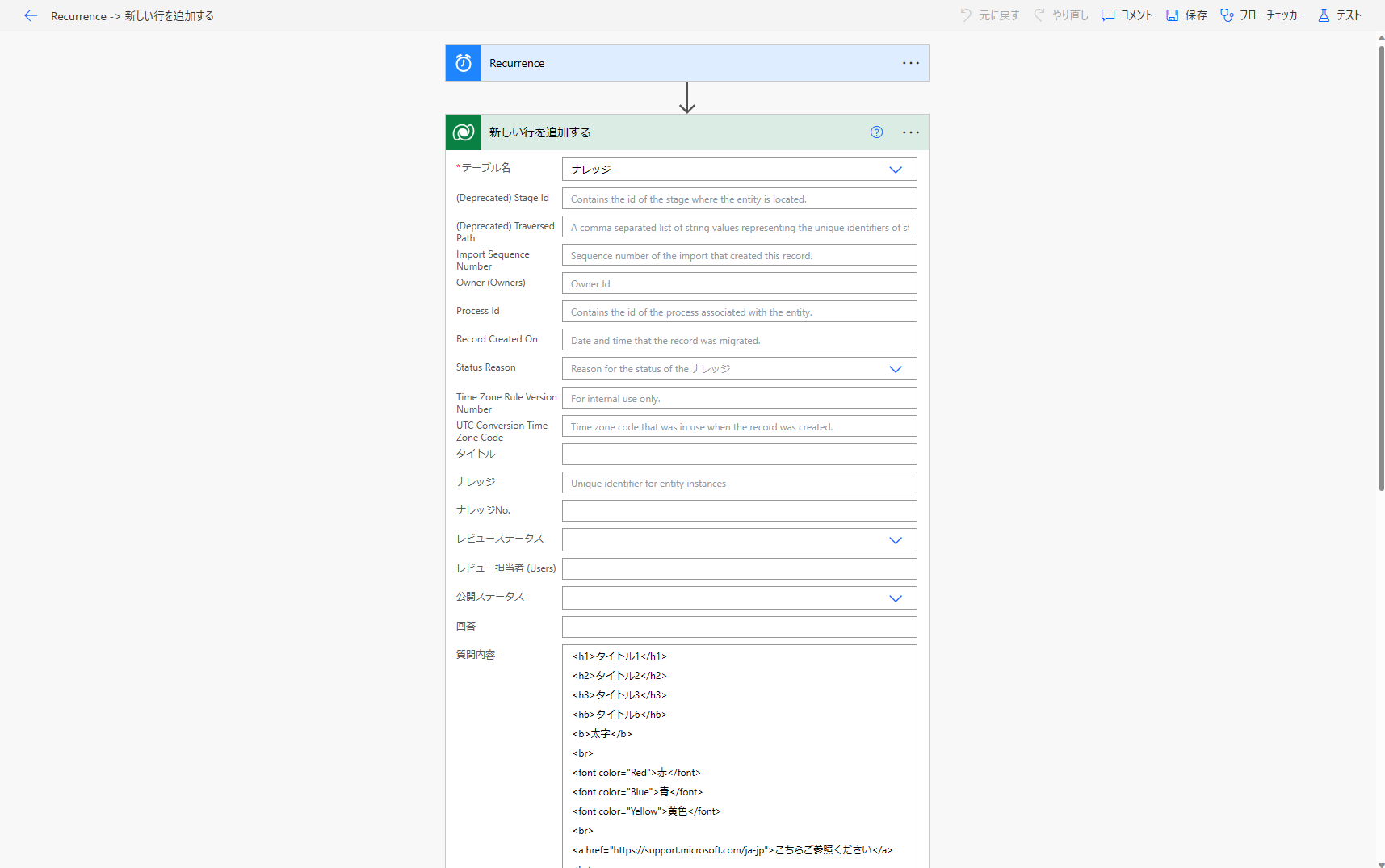The image size is (1385, 868).
Task: Click the ナレッジNo. input field
Action: click(x=740, y=511)
